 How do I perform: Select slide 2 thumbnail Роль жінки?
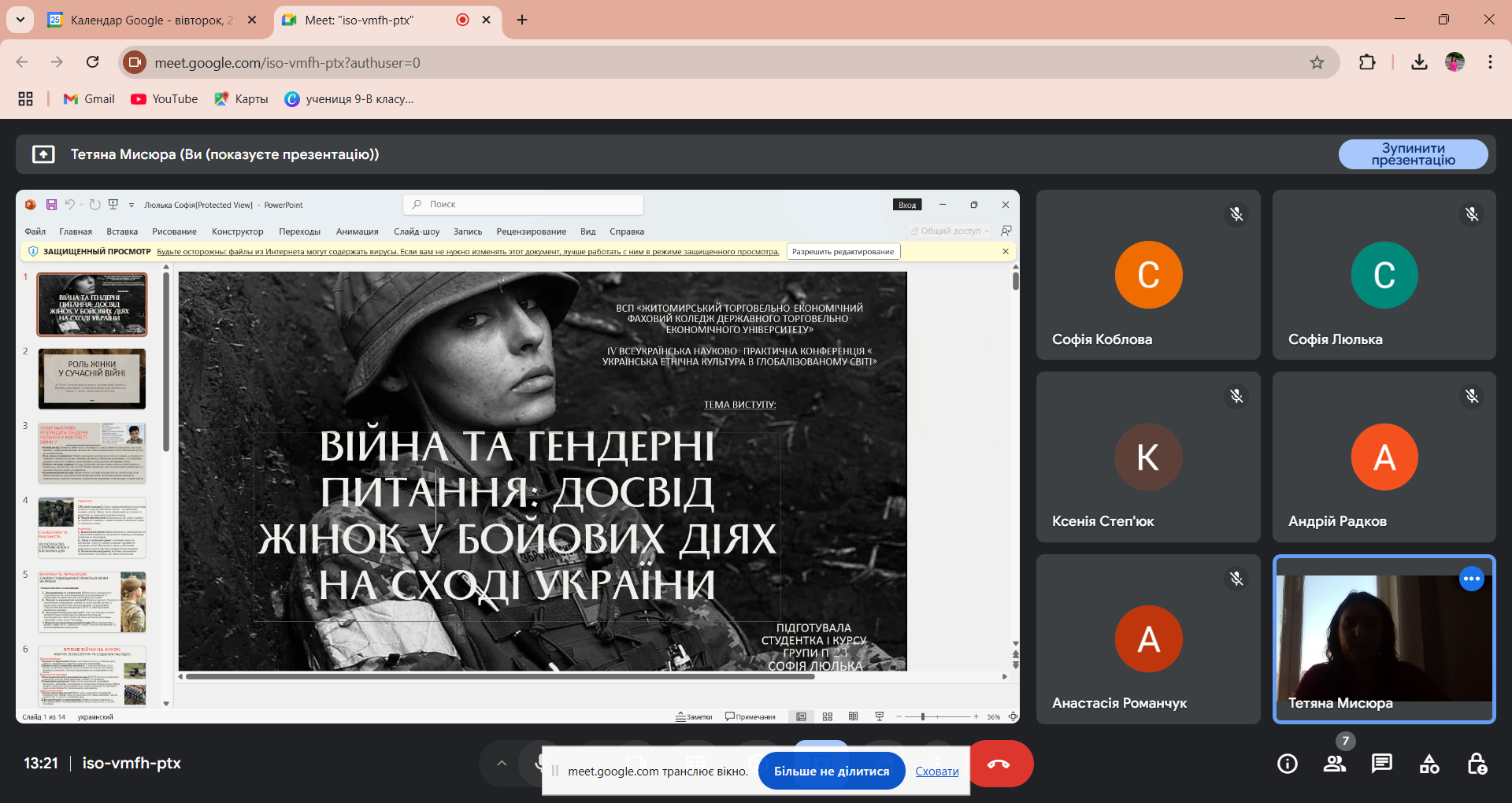[92, 379]
